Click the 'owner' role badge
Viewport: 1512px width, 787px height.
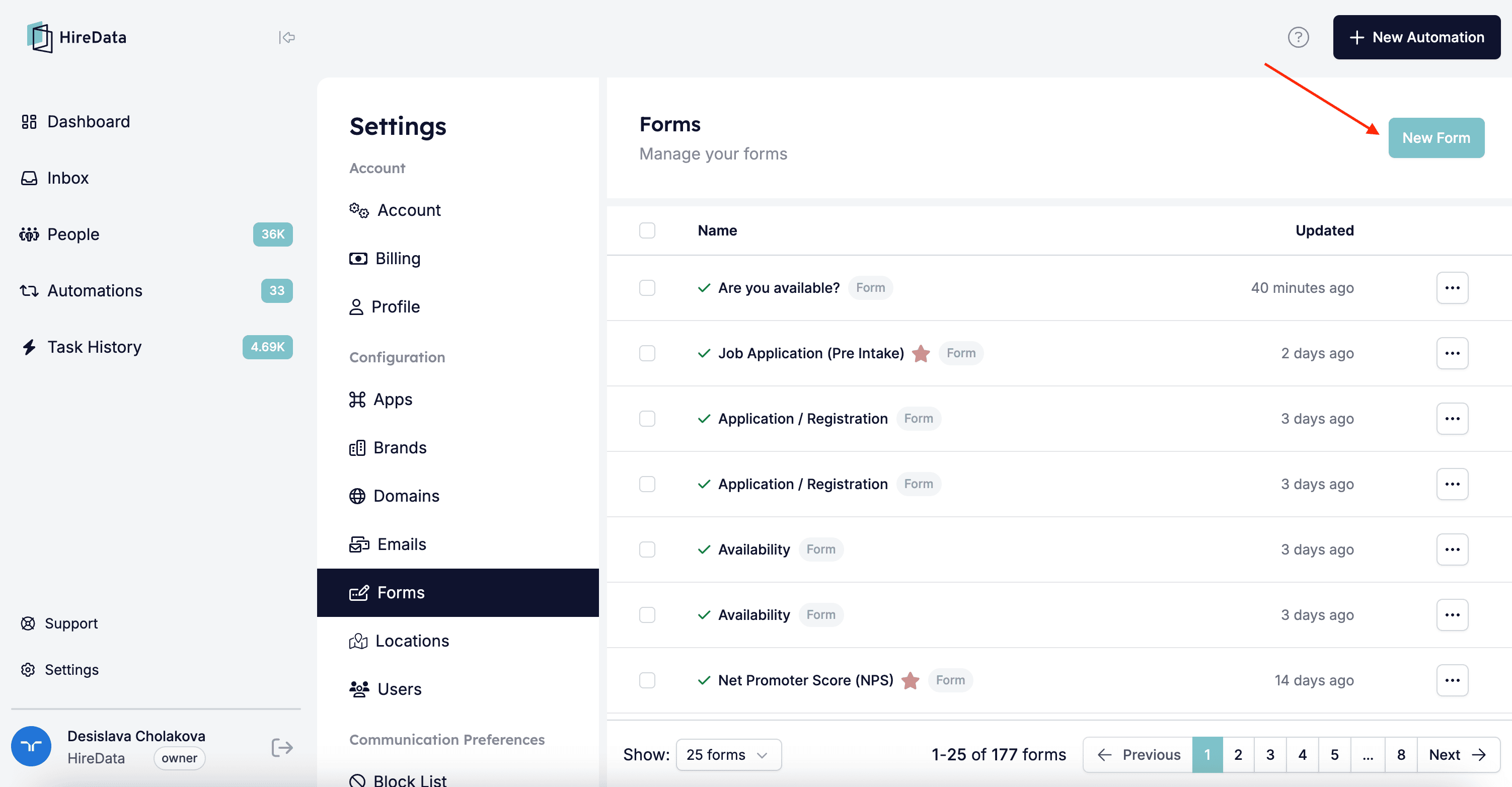click(x=179, y=758)
